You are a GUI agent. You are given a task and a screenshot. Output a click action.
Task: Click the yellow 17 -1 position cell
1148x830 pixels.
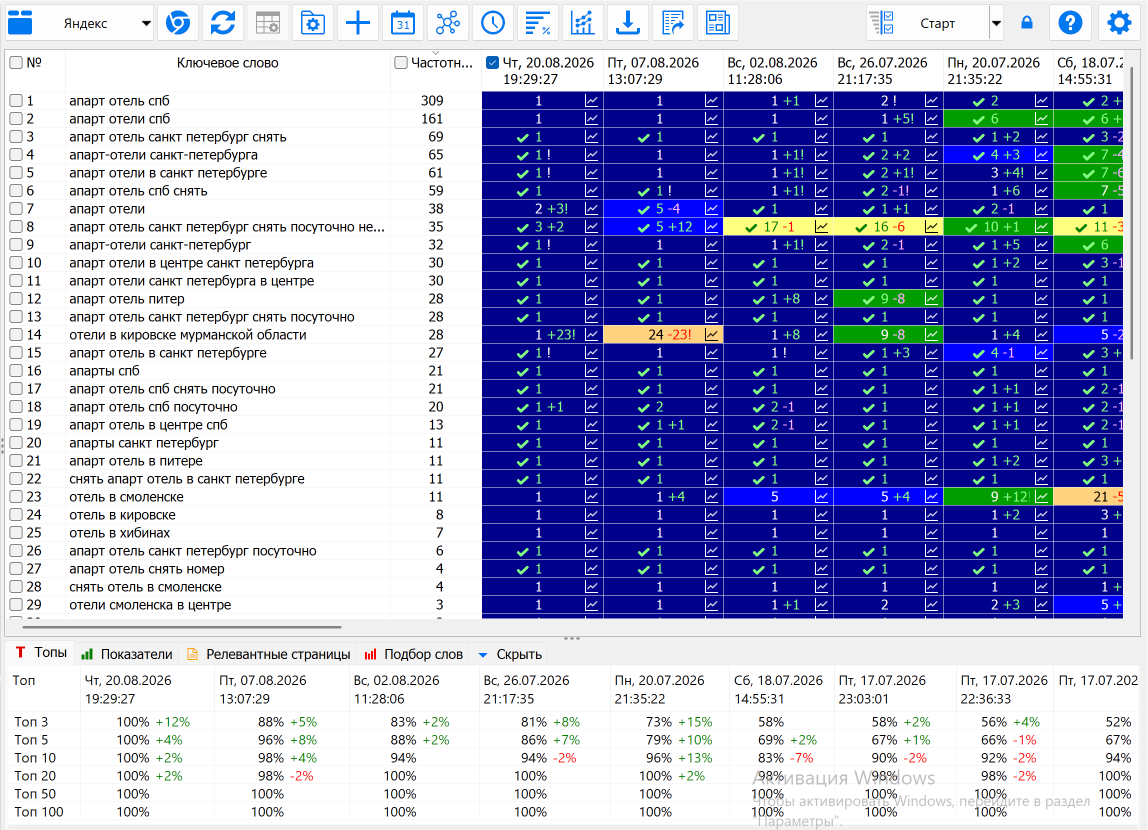point(778,227)
